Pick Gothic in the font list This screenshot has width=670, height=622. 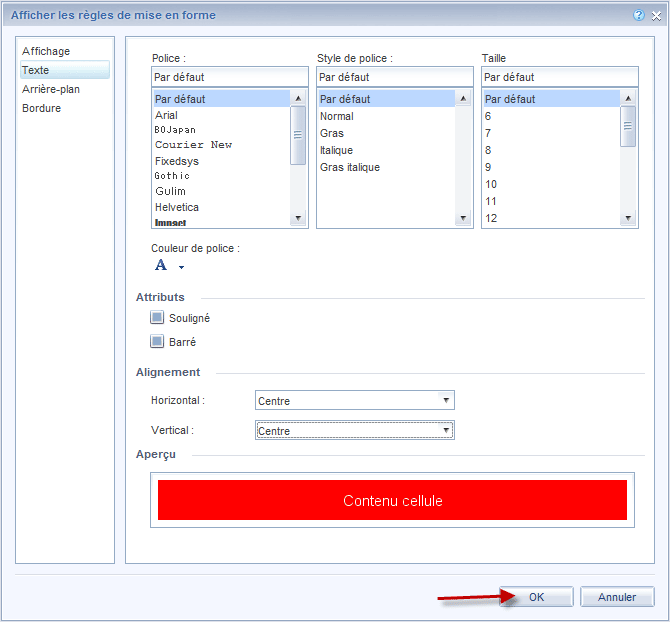tap(221, 176)
